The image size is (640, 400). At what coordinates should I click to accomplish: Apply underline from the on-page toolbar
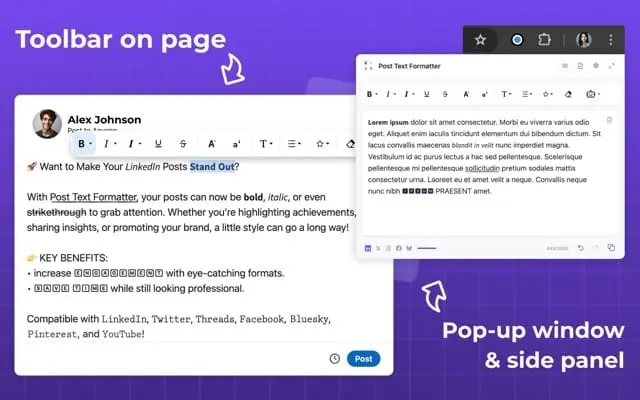coord(158,144)
